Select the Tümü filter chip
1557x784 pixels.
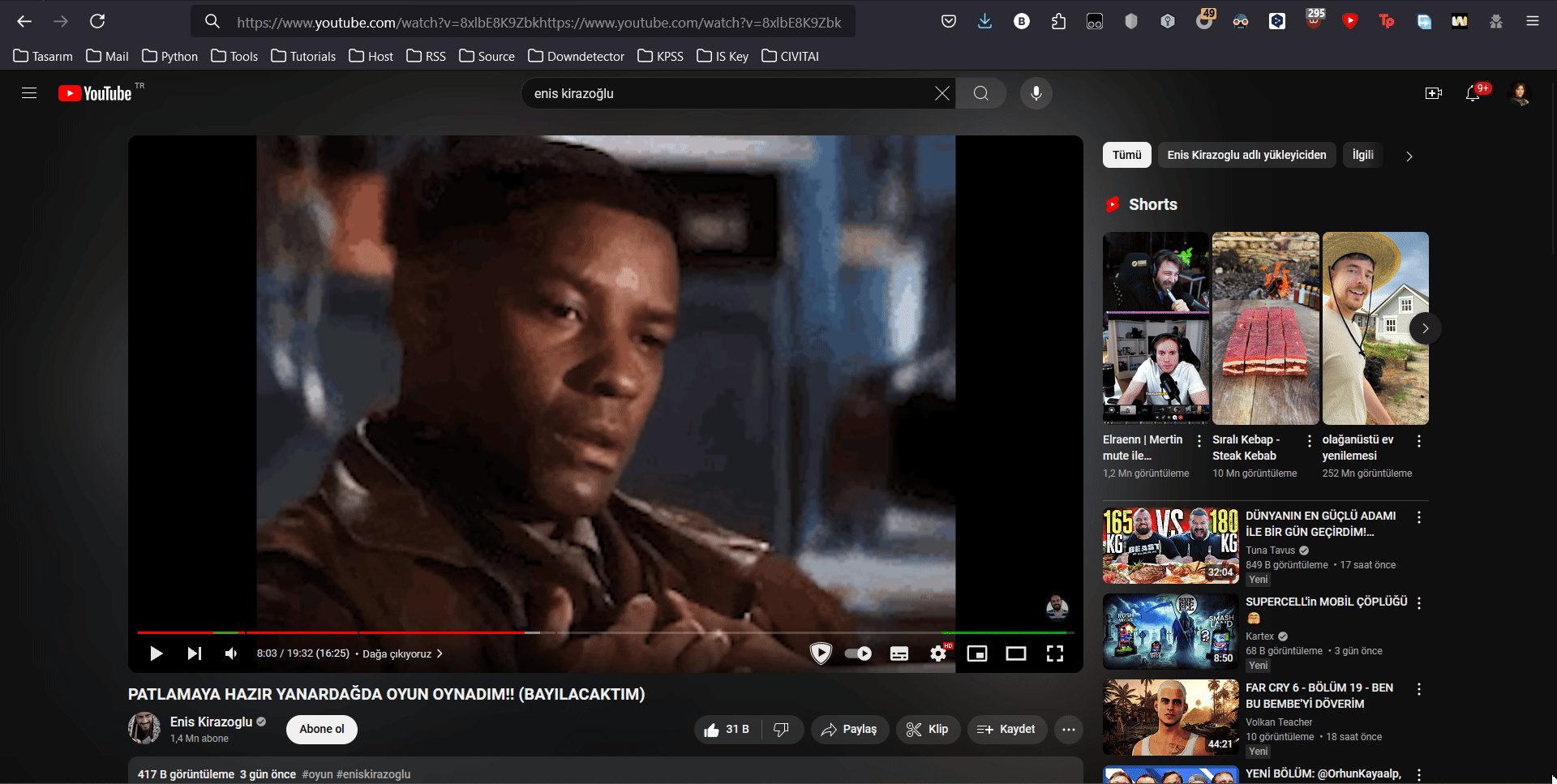click(1127, 155)
